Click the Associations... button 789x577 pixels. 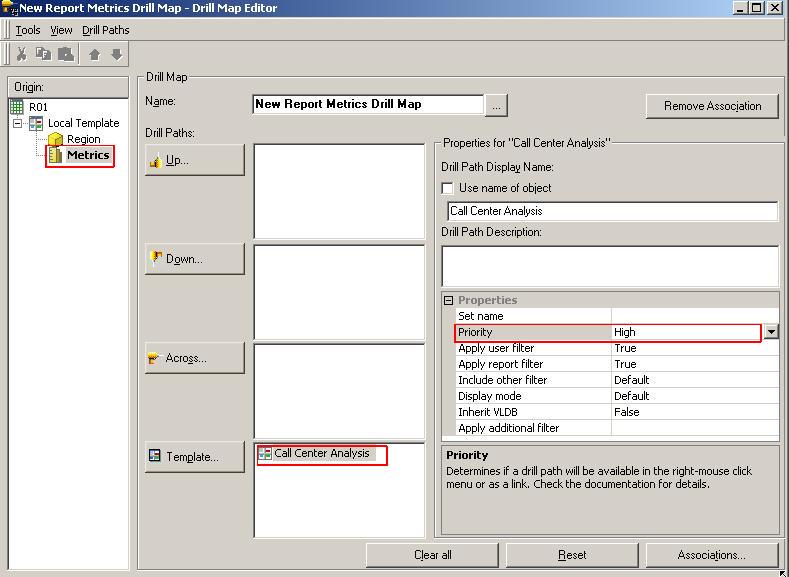coord(711,555)
